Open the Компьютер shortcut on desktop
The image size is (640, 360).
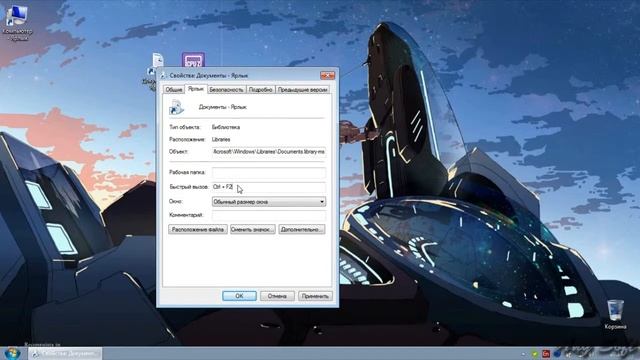[x=17, y=22]
